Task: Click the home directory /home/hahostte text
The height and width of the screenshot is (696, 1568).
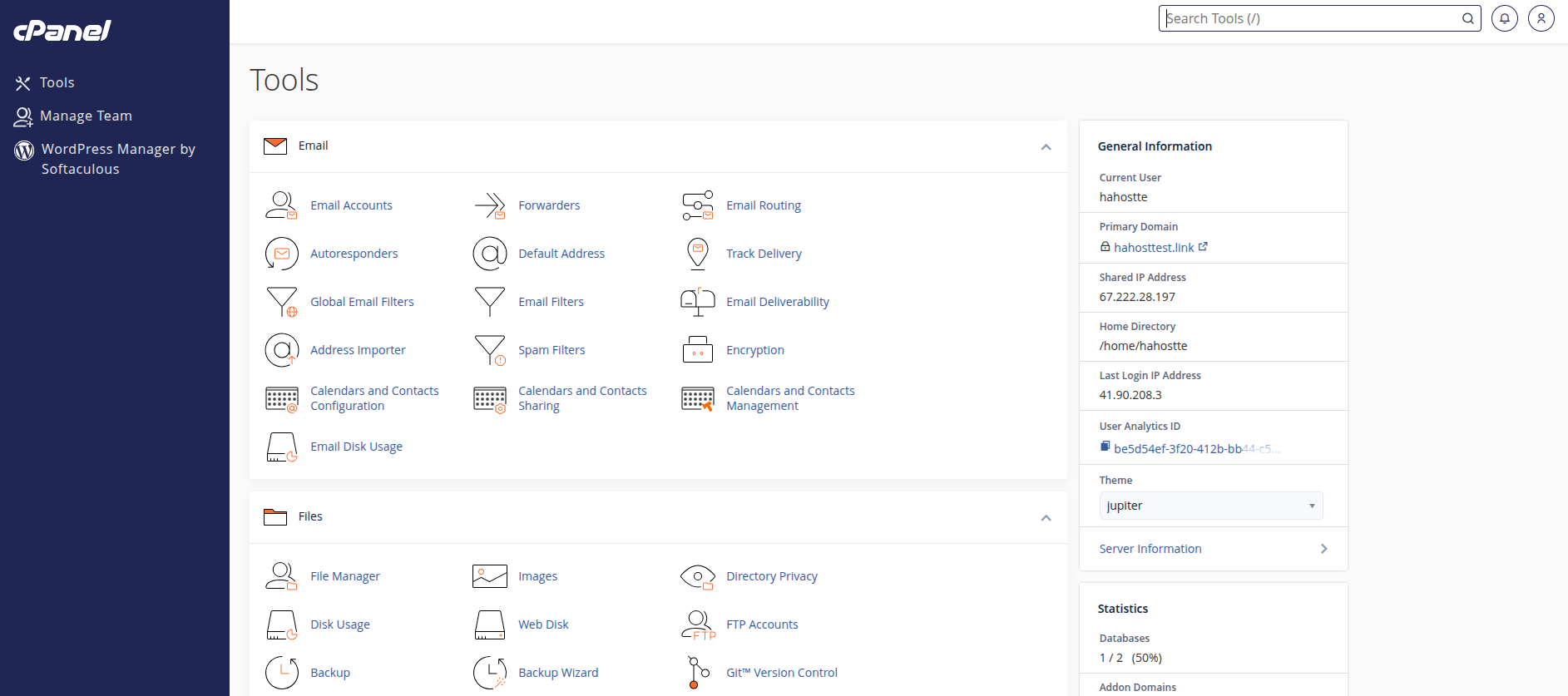Action: point(1143,346)
